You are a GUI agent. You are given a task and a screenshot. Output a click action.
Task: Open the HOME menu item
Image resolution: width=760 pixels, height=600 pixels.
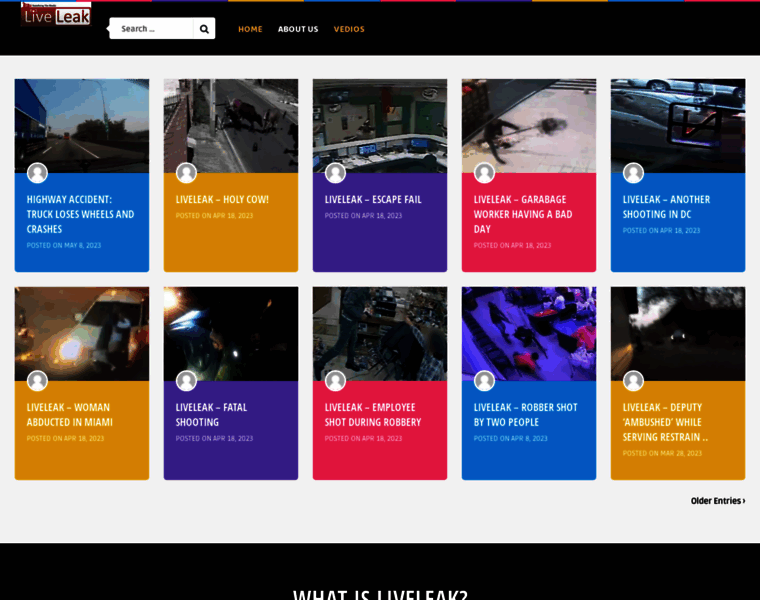pyautogui.click(x=250, y=29)
